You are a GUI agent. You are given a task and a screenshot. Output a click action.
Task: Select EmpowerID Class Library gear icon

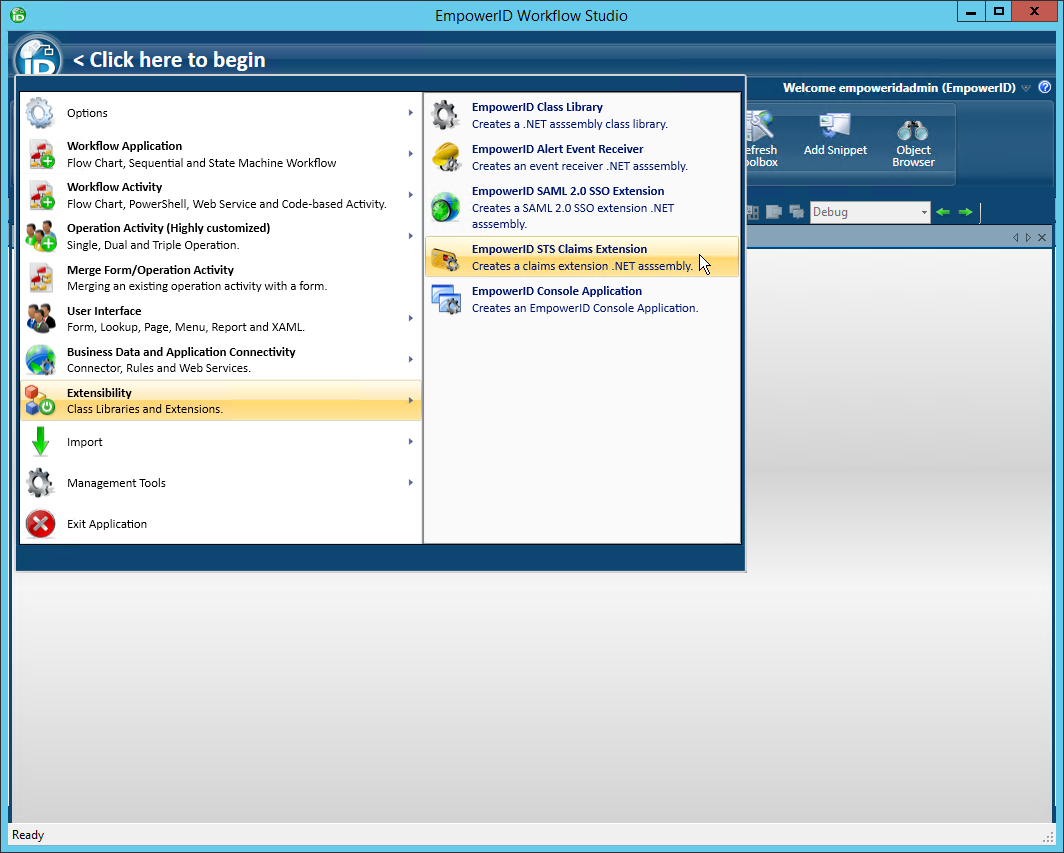tap(445, 115)
